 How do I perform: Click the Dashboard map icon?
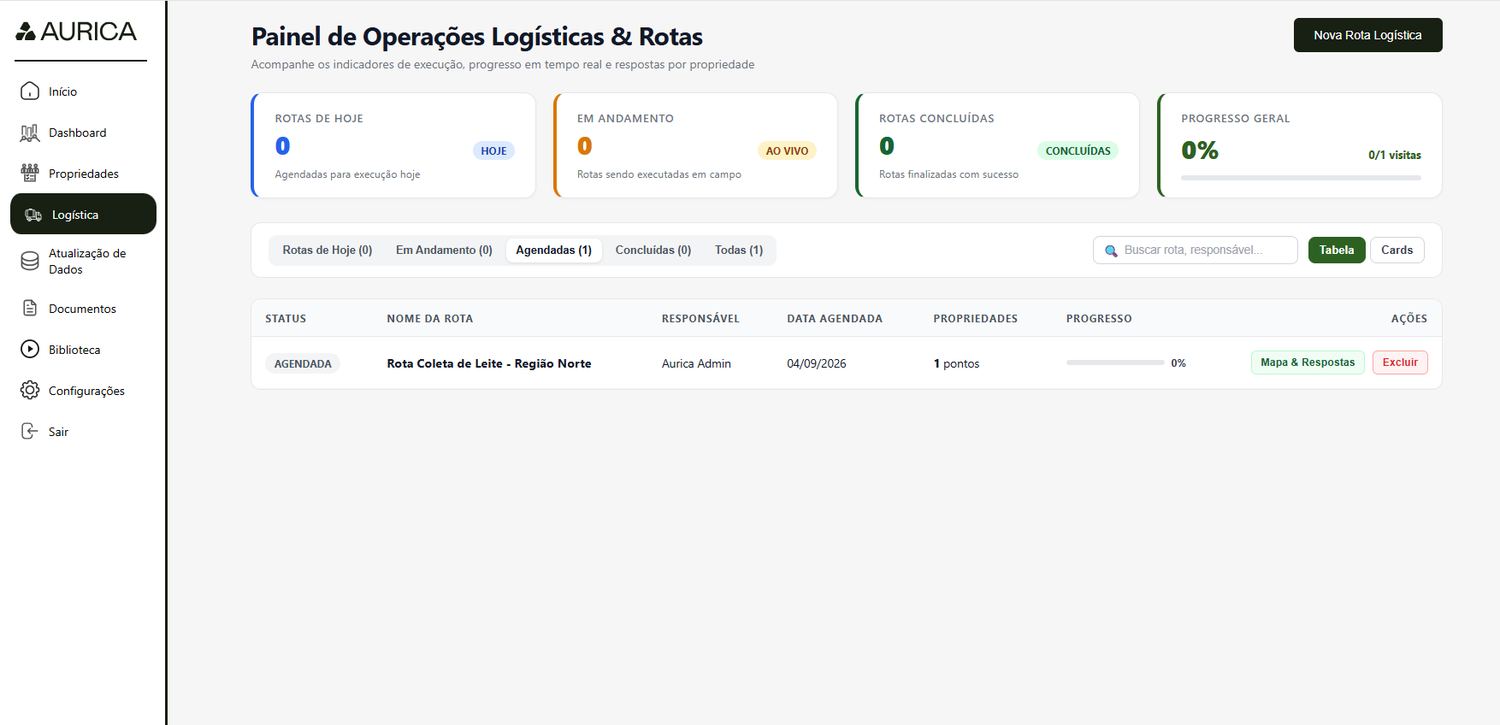tap(30, 132)
